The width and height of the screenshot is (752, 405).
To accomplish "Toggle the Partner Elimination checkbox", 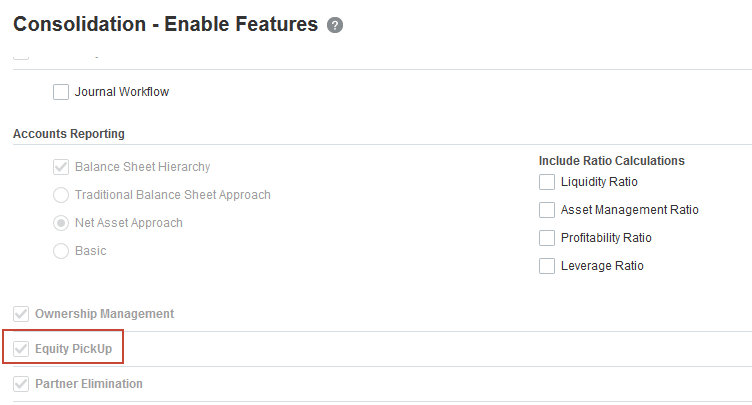I will coord(21,384).
